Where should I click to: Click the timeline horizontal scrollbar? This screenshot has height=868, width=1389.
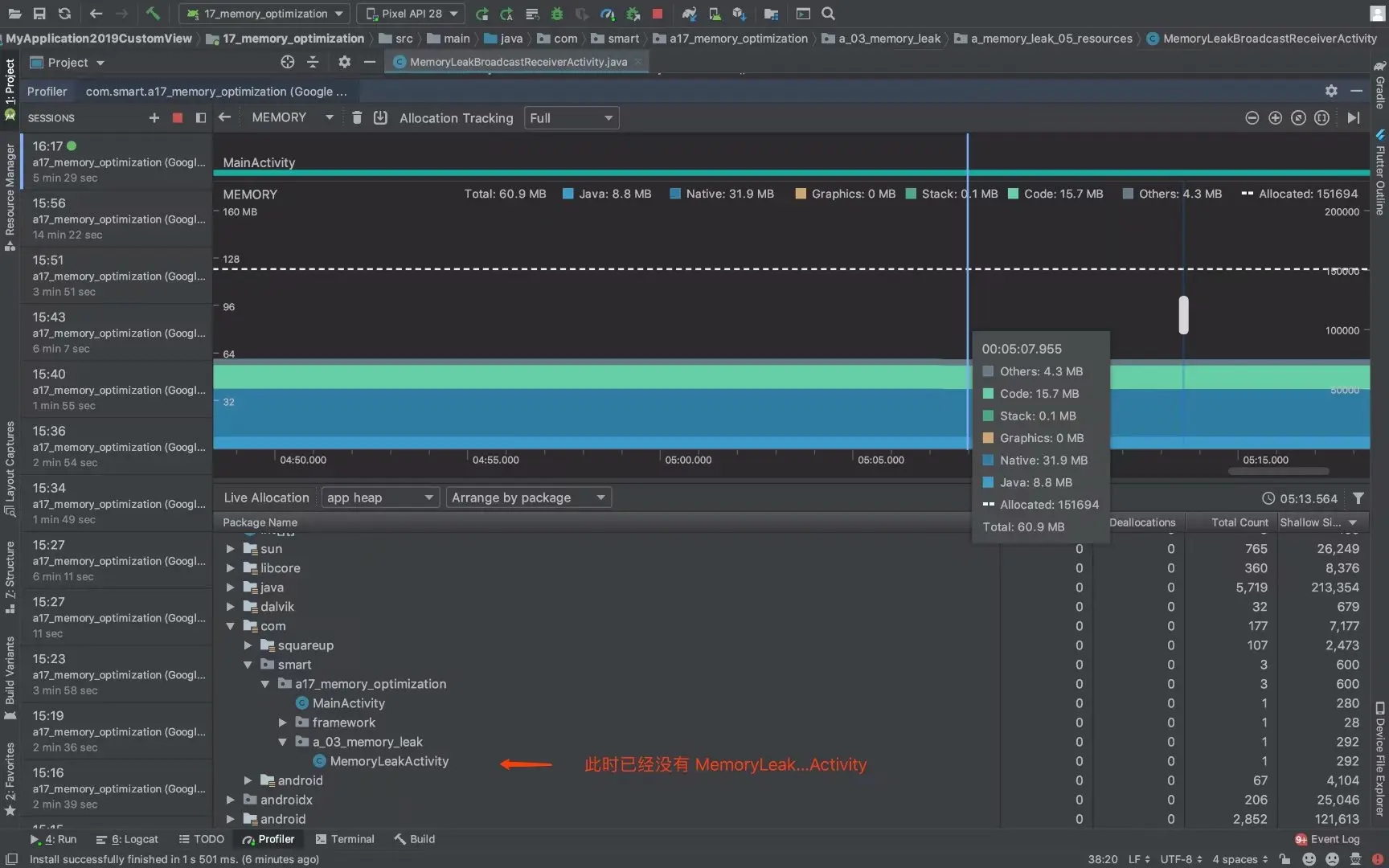[x=1278, y=471]
